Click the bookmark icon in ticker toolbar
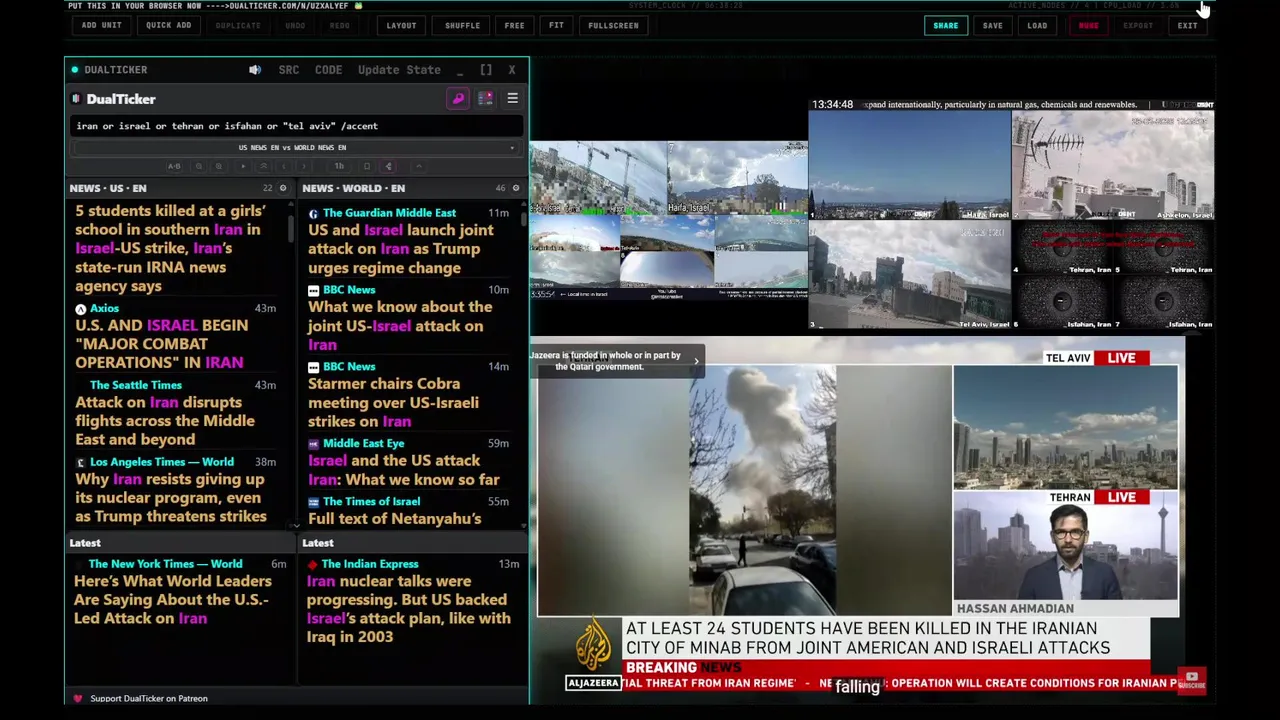 click(367, 166)
